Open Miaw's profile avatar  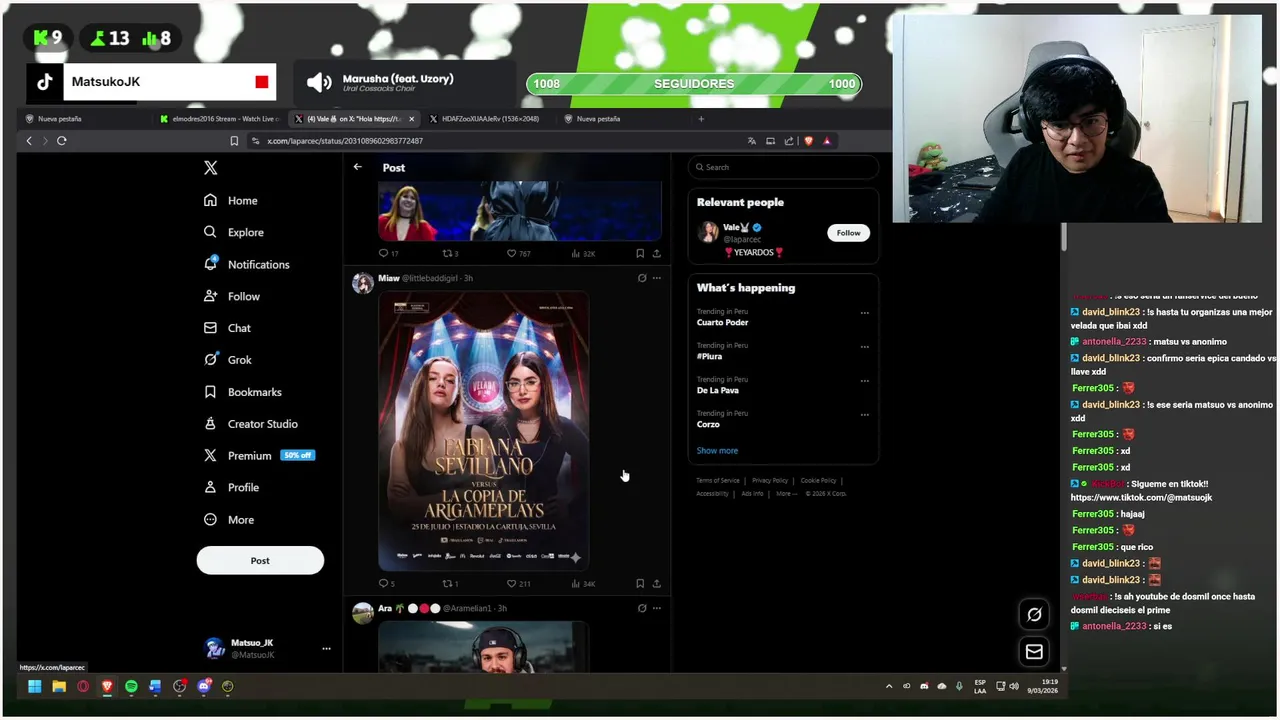point(362,283)
